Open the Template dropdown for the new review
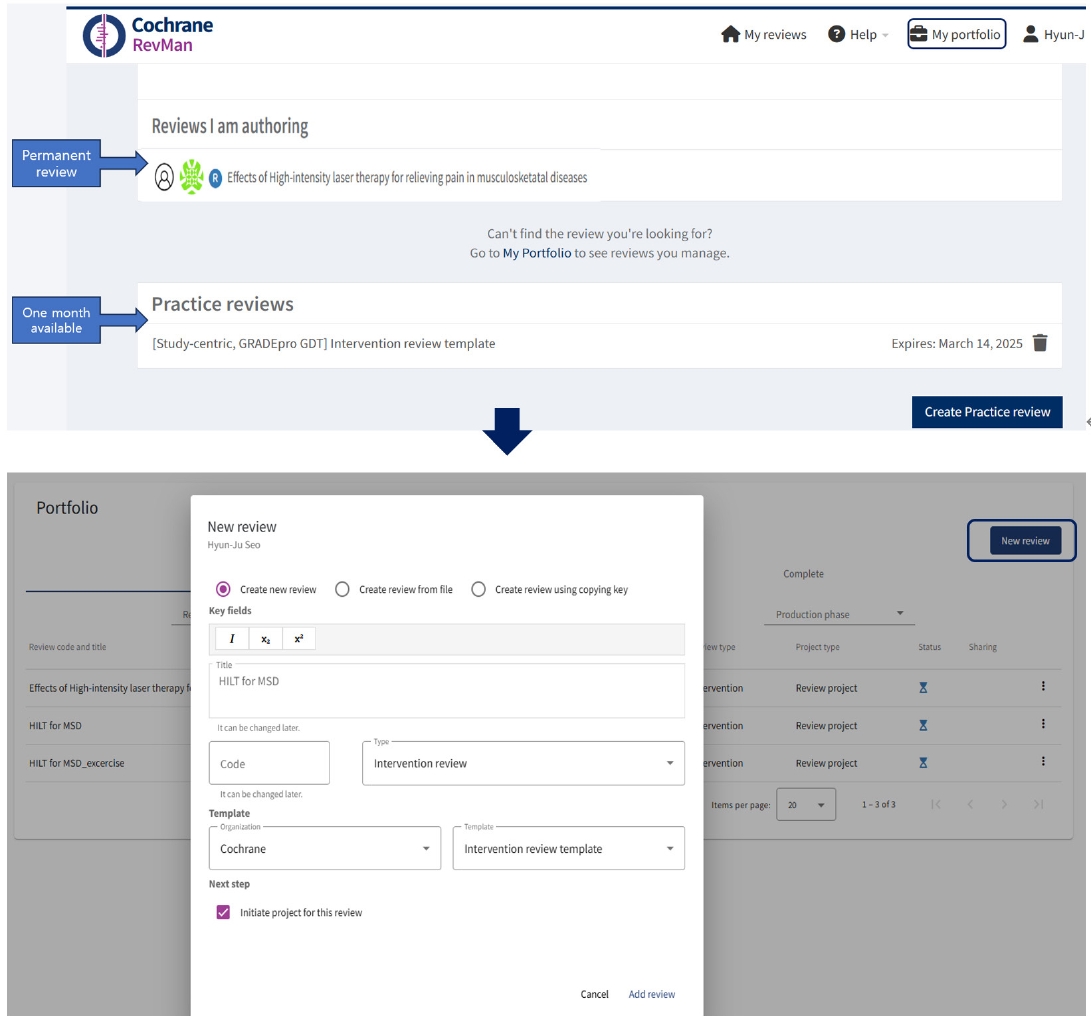This screenshot has width=1091, height=1016. (568, 848)
